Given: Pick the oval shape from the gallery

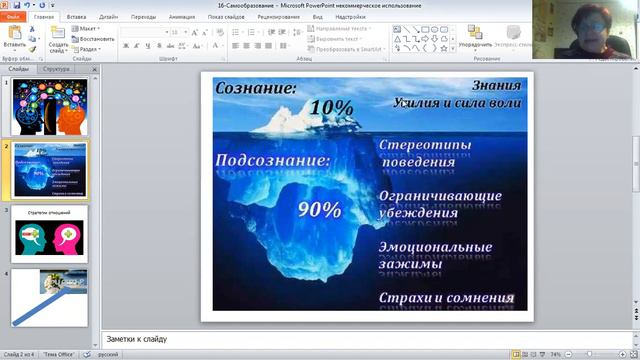Looking at the screenshot, I should click(435, 29).
